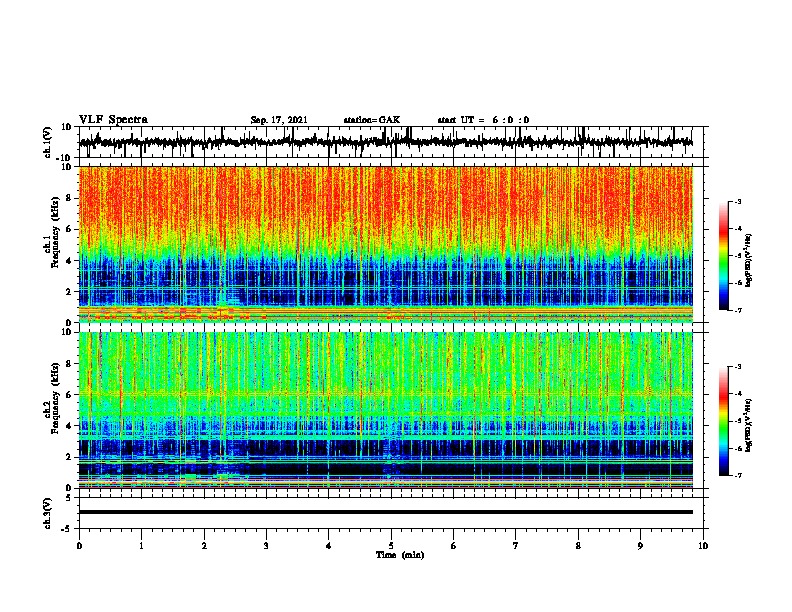Click the time axis tick label "0"
Image resolution: width=792 pixels, height=612 pixels.
click(79, 546)
